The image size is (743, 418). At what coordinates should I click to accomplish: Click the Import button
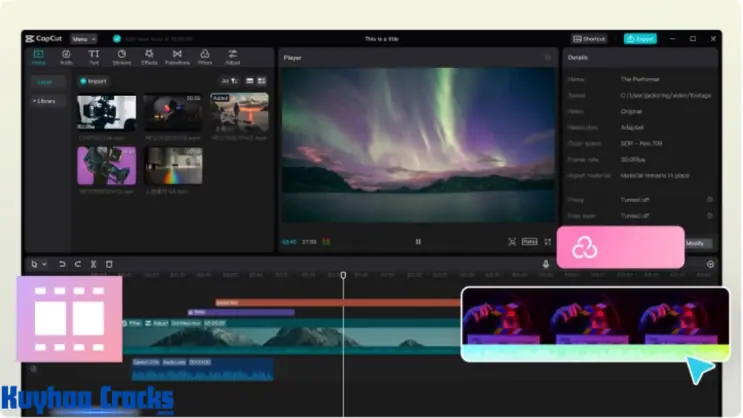(x=94, y=81)
